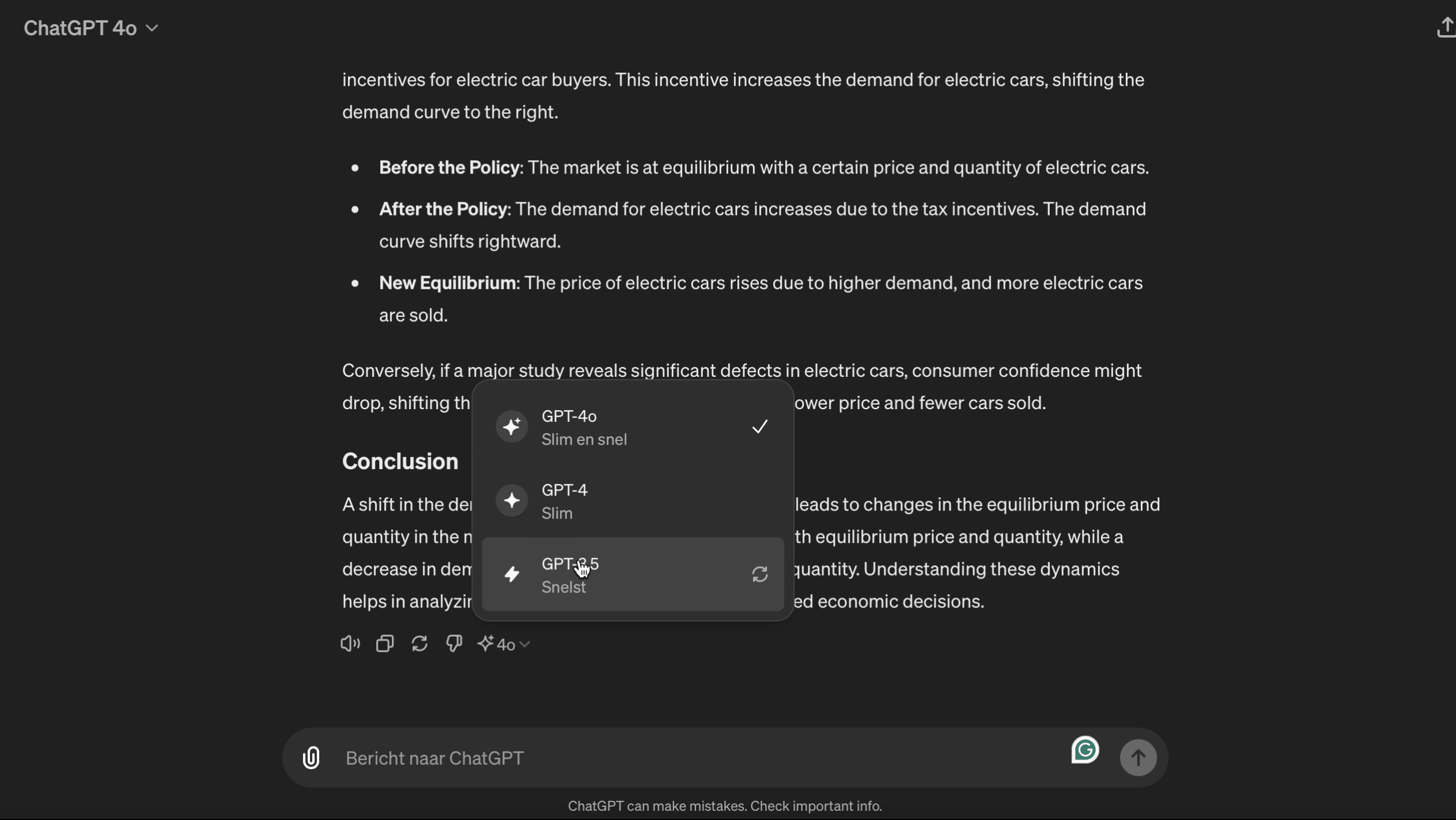The height and width of the screenshot is (820, 1456).
Task: Click the regenerate response icon
Action: point(419,644)
